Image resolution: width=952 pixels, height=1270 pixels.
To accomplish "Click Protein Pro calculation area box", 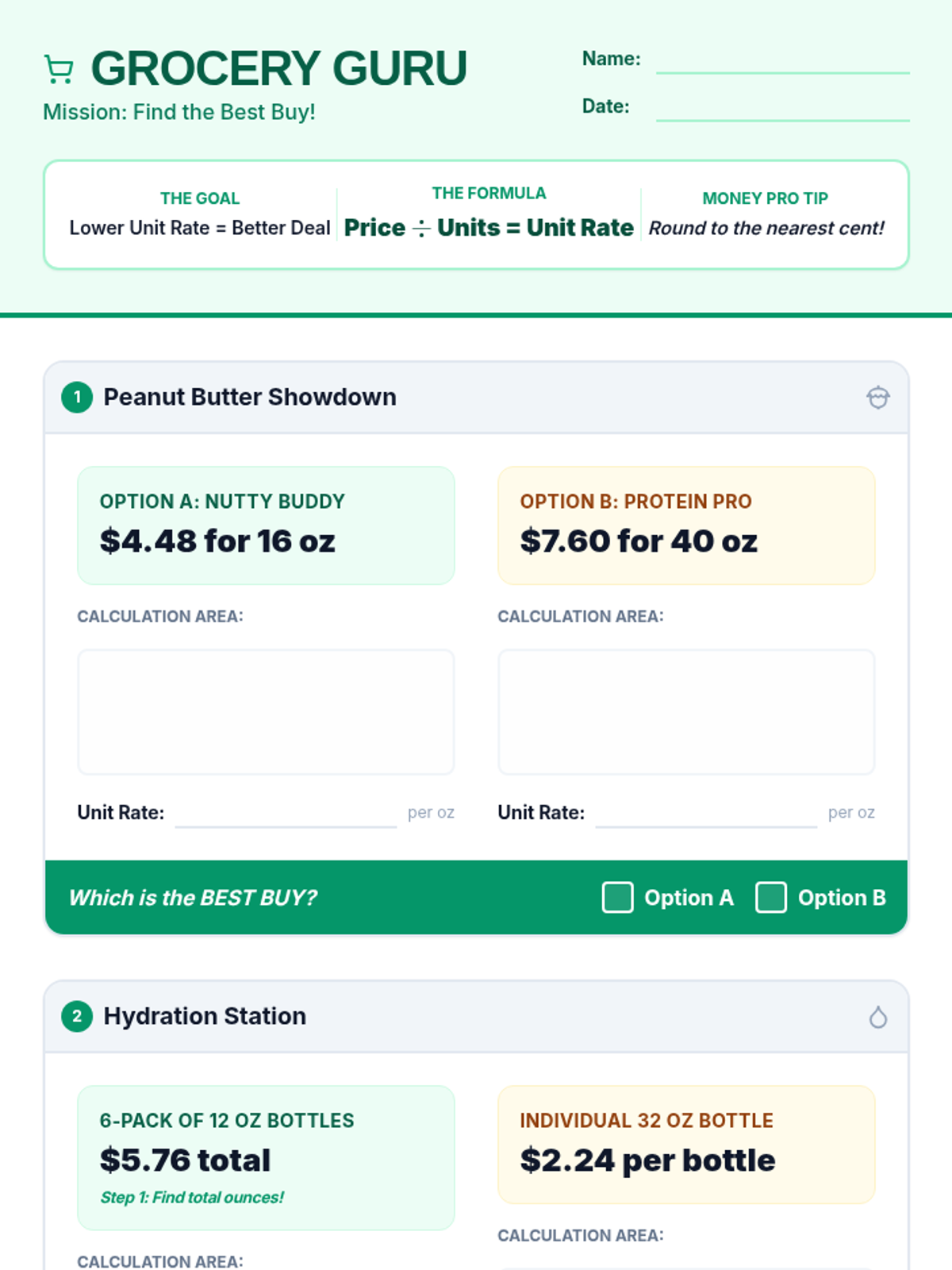I will [x=686, y=712].
